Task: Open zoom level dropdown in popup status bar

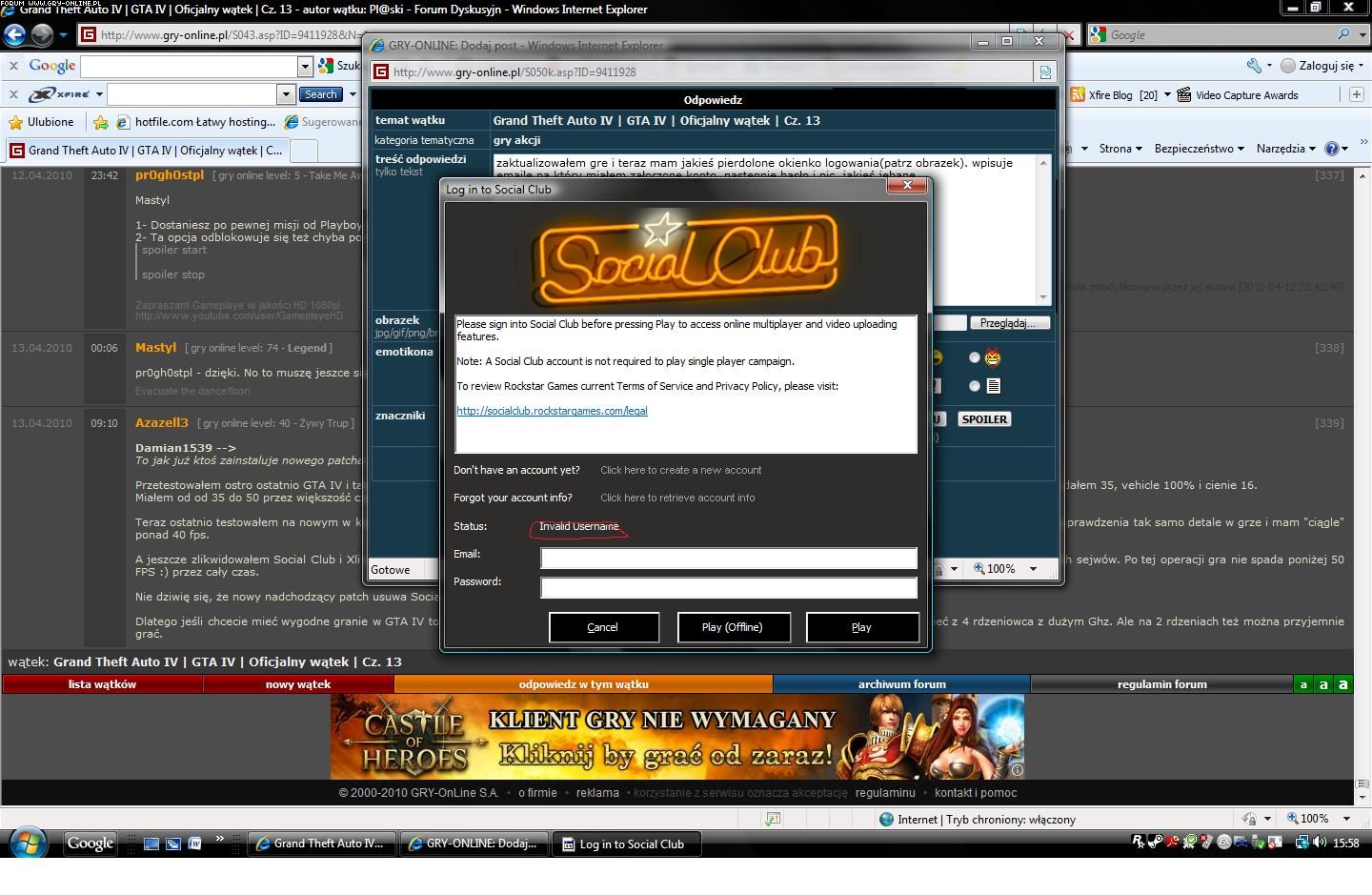Action: coord(1033,569)
